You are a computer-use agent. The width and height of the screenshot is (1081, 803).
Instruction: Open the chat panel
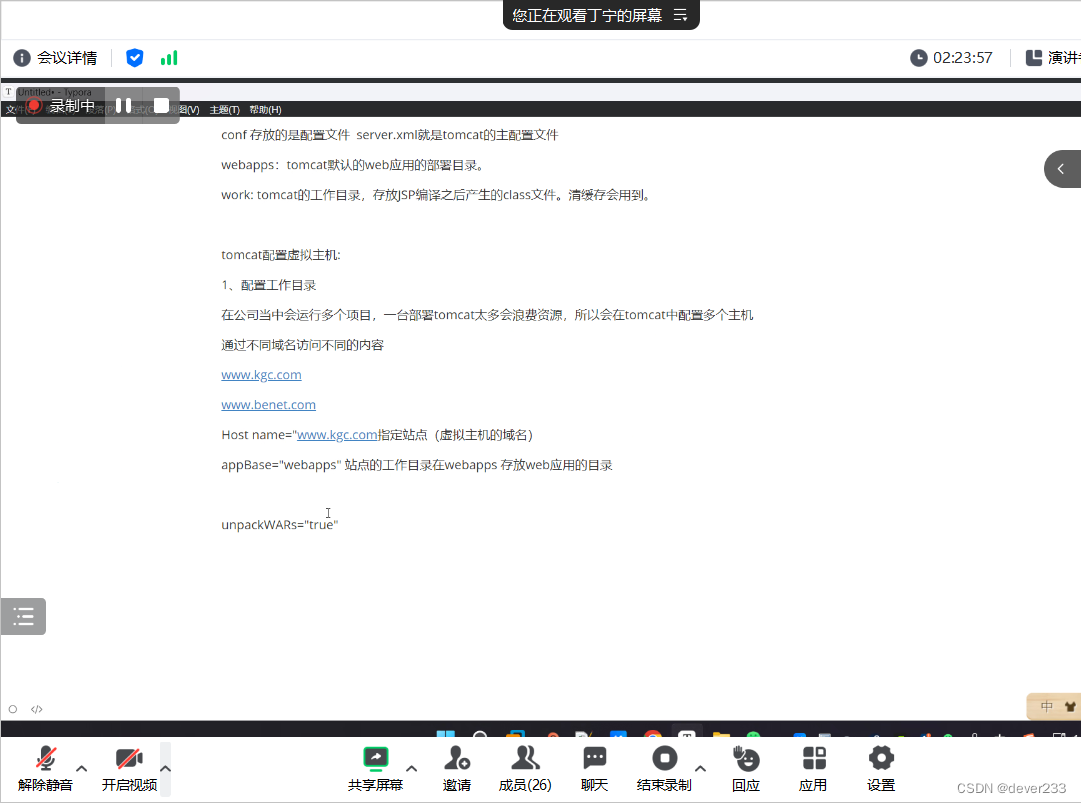click(x=594, y=769)
